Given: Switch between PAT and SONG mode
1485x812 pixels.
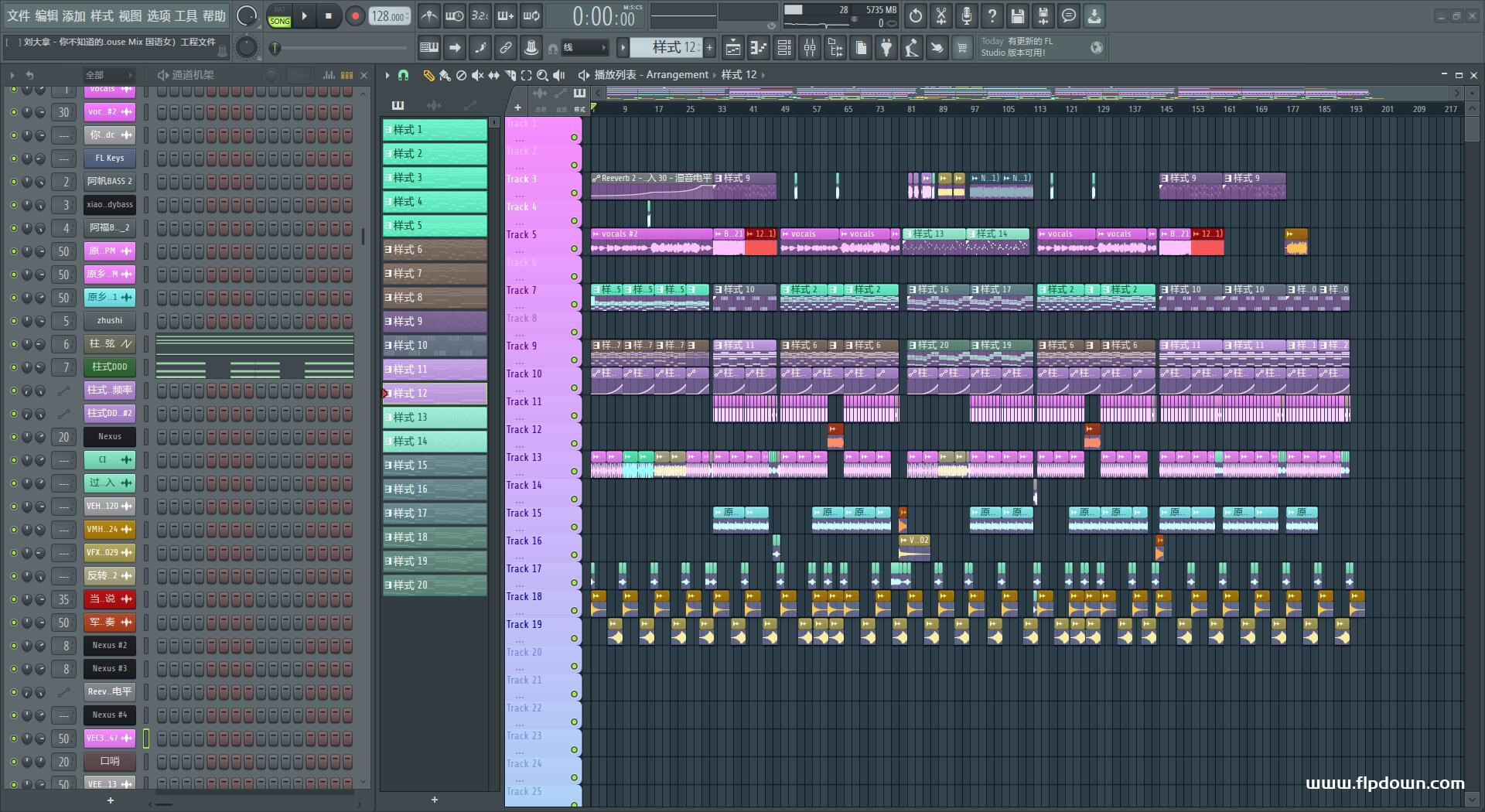Looking at the screenshot, I should tap(279, 16).
